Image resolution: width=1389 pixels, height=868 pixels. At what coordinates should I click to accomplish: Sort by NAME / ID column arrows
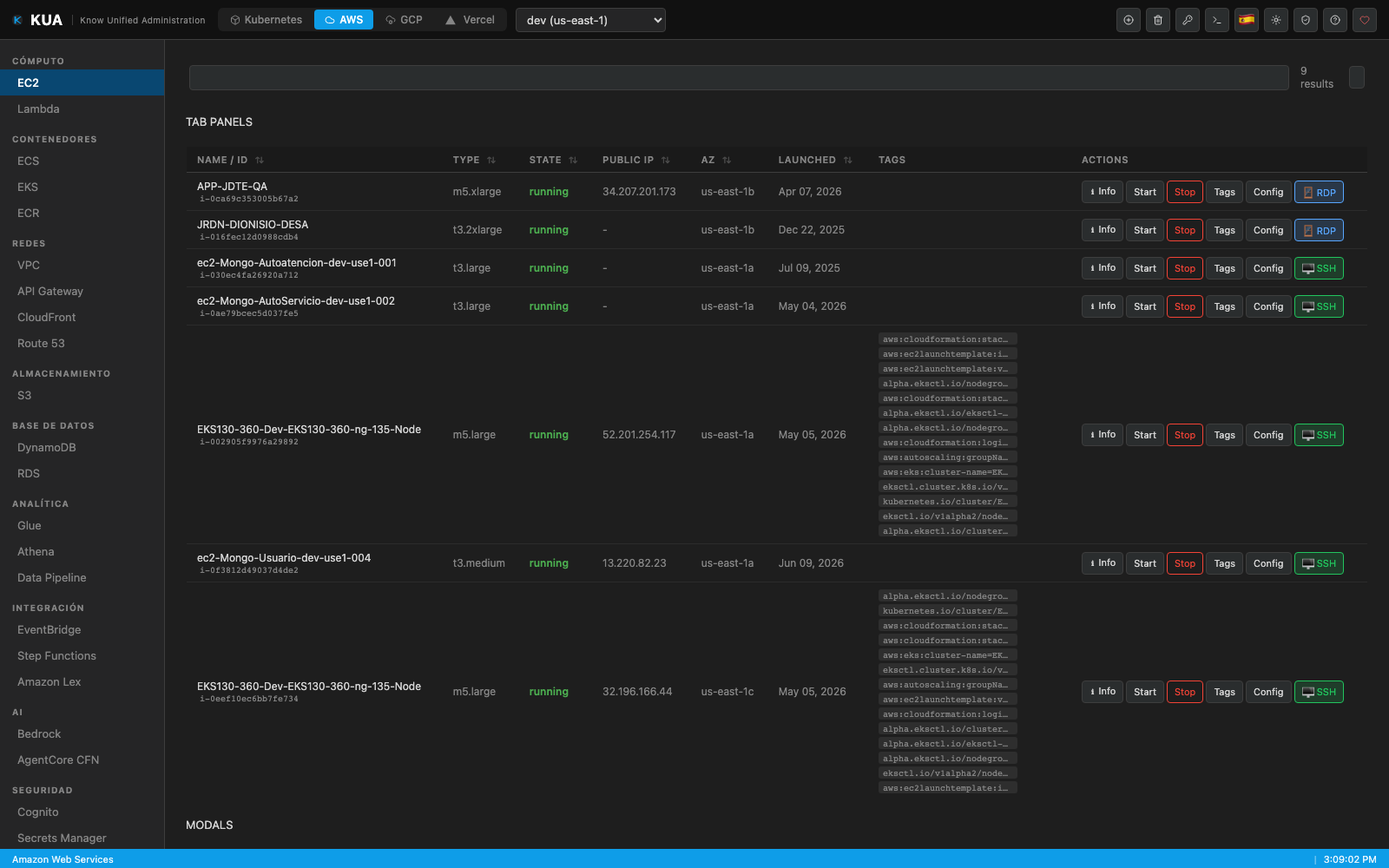pyautogui.click(x=260, y=161)
